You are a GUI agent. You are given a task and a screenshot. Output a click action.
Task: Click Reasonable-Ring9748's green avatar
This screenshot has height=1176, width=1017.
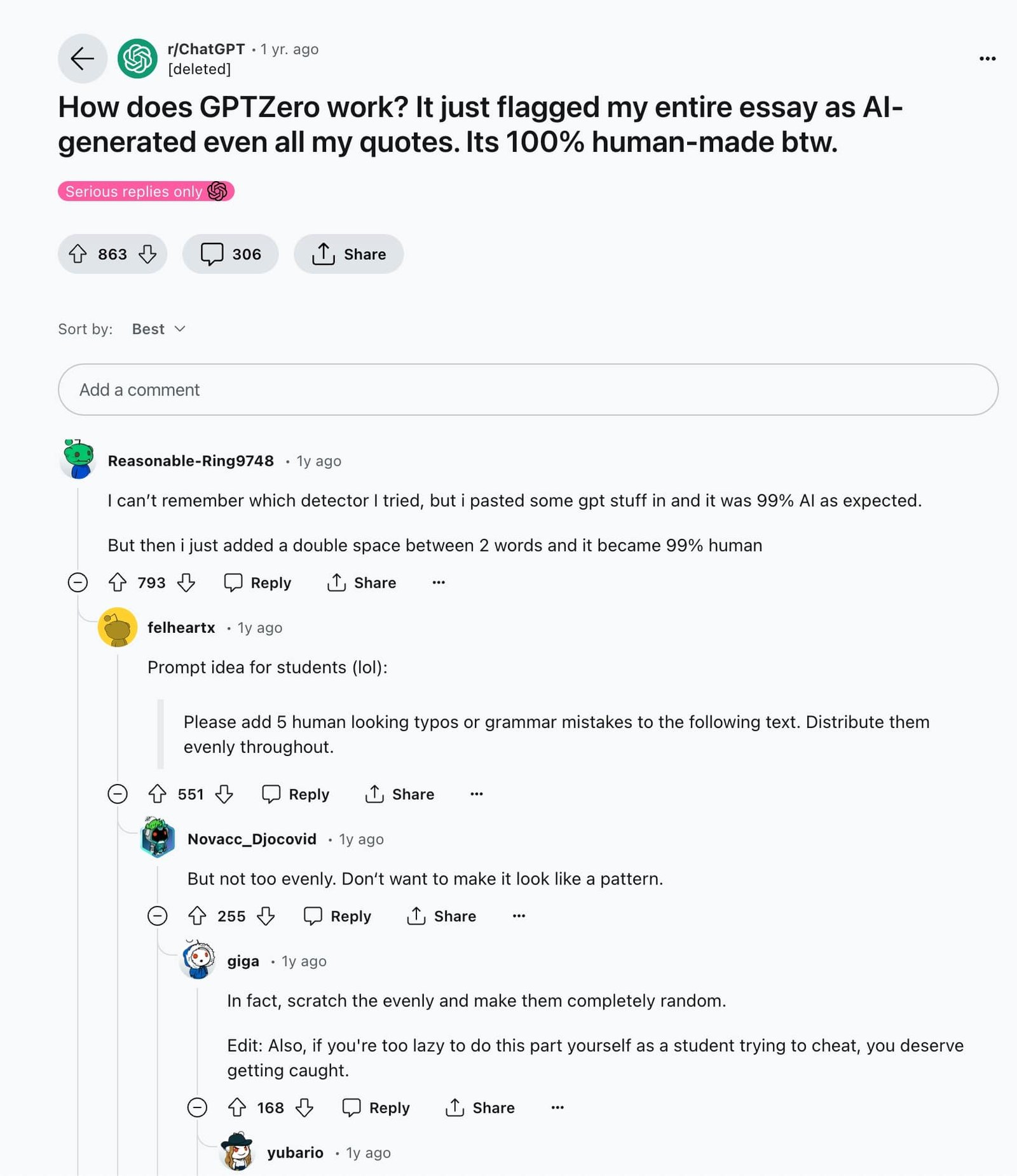(78, 461)
